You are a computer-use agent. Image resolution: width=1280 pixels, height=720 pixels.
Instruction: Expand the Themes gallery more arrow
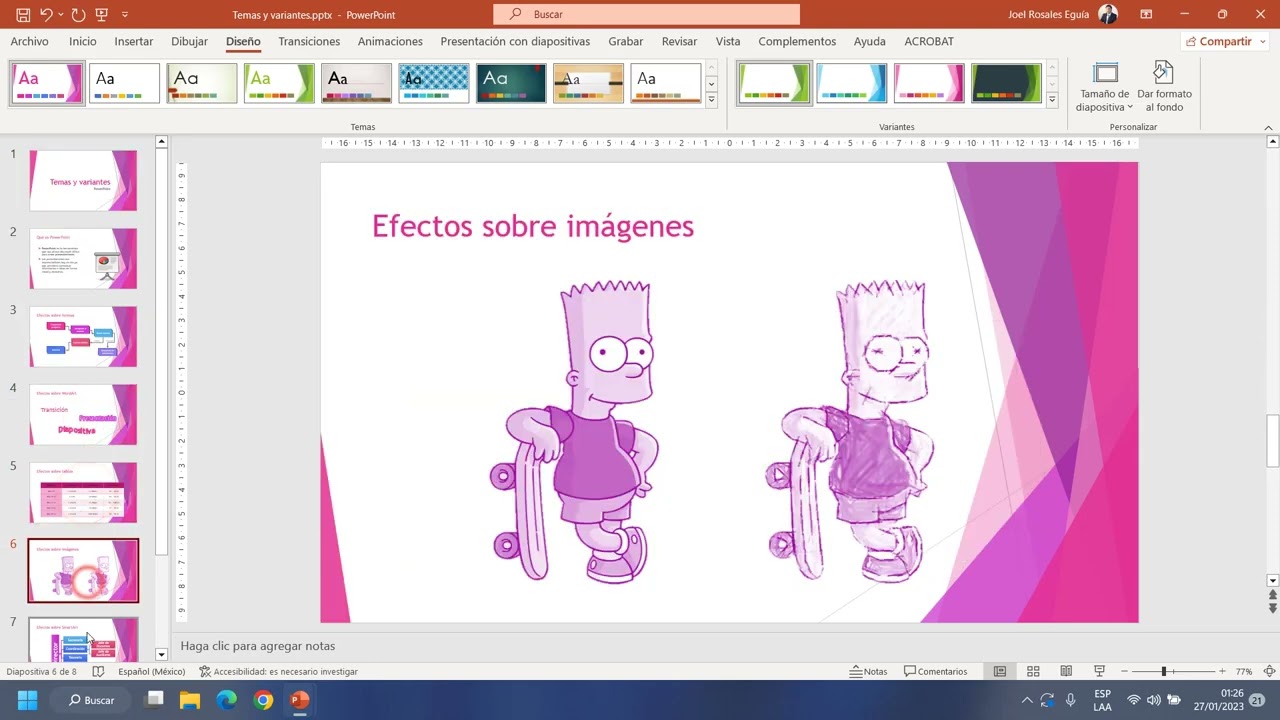point(711,99)
